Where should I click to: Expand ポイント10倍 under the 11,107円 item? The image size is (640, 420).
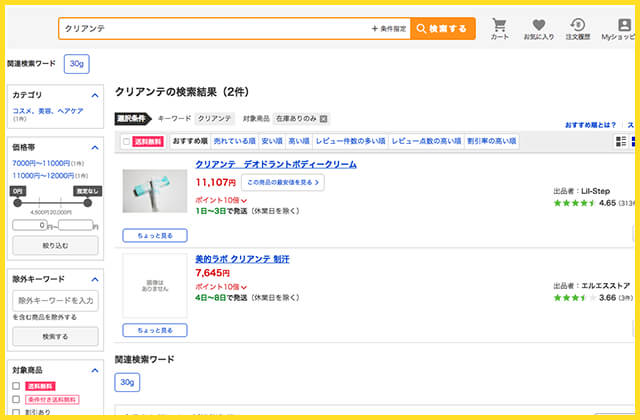coord(221,200)
